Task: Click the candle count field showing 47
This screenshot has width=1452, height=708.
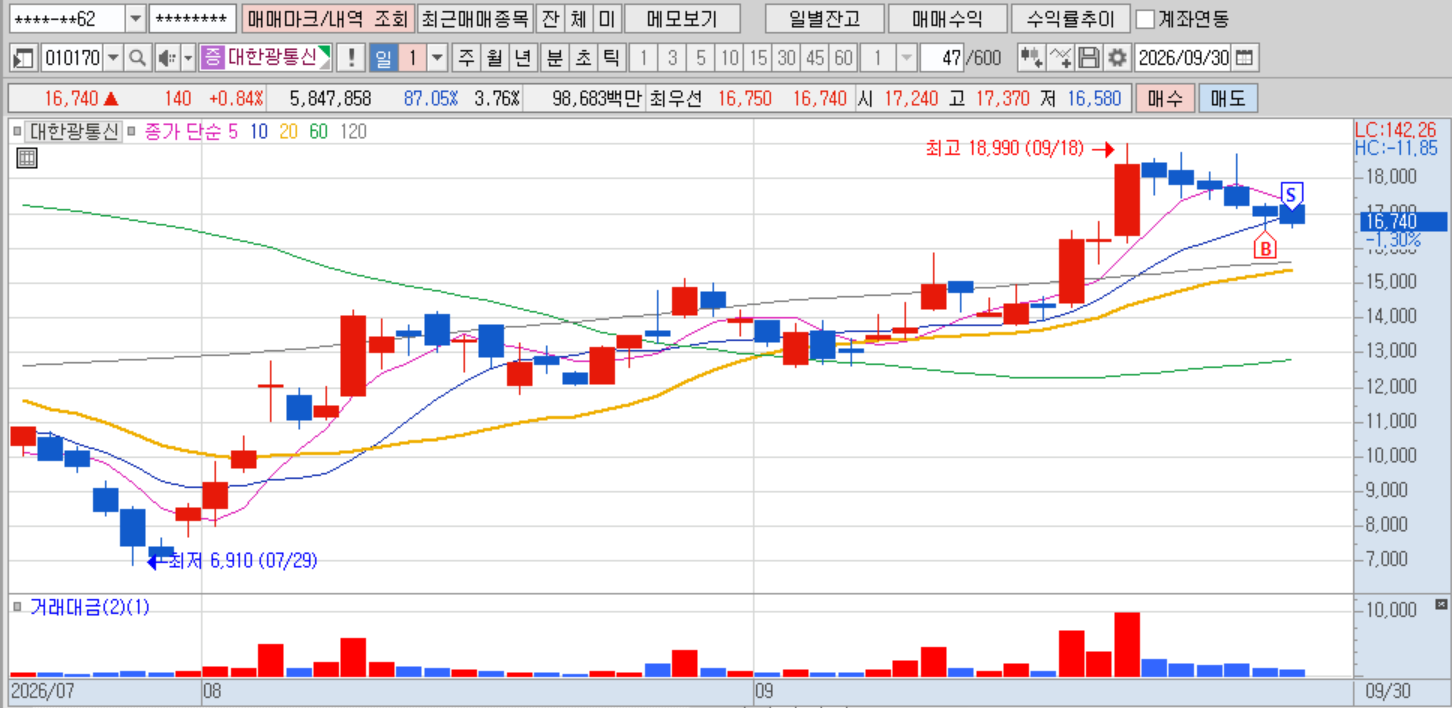Action: click(942, 58)
